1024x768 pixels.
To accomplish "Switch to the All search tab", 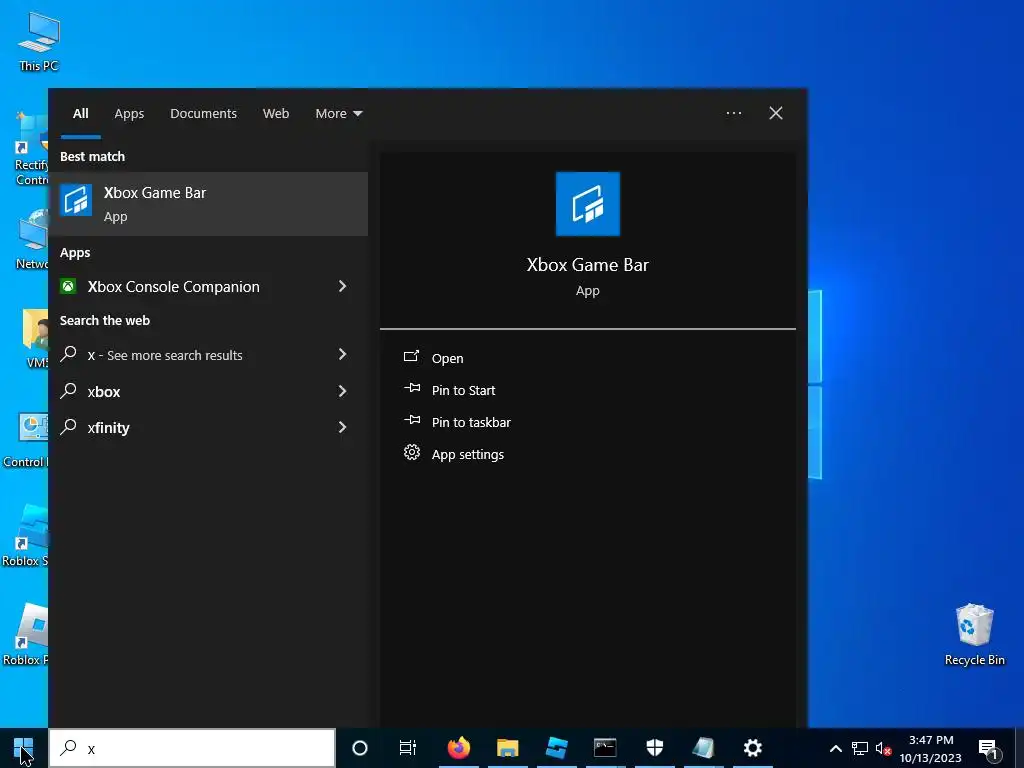I will (81, 114).
